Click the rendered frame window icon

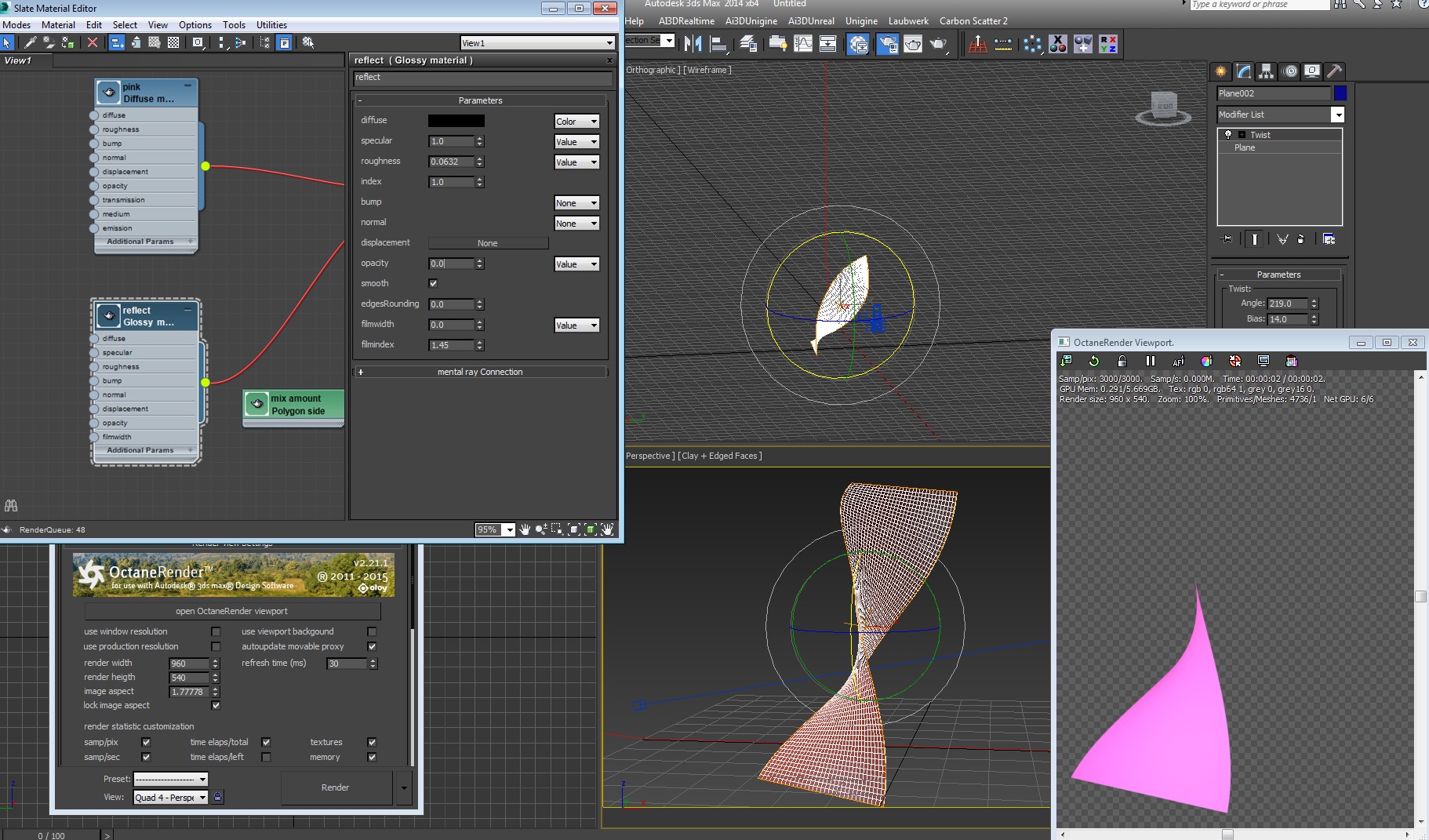point(913,44)
